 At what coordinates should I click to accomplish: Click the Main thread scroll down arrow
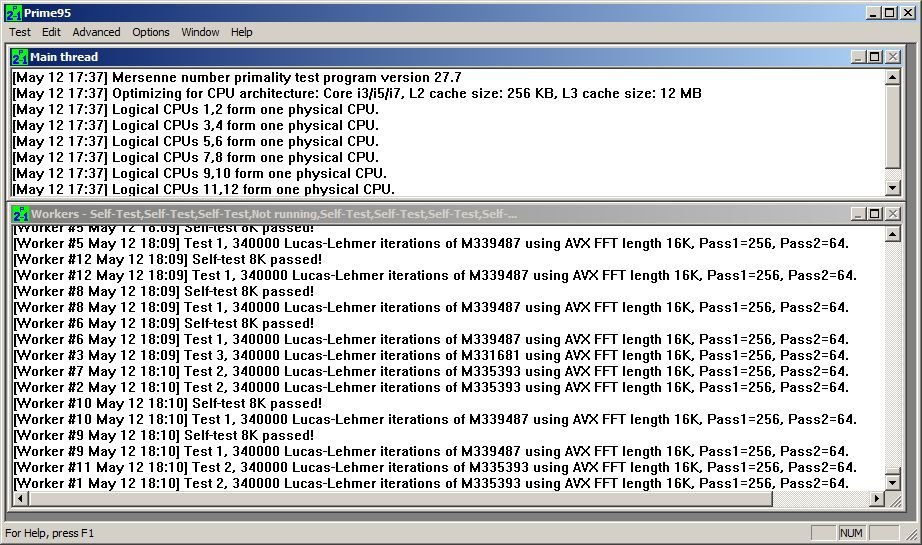point(893,188)
